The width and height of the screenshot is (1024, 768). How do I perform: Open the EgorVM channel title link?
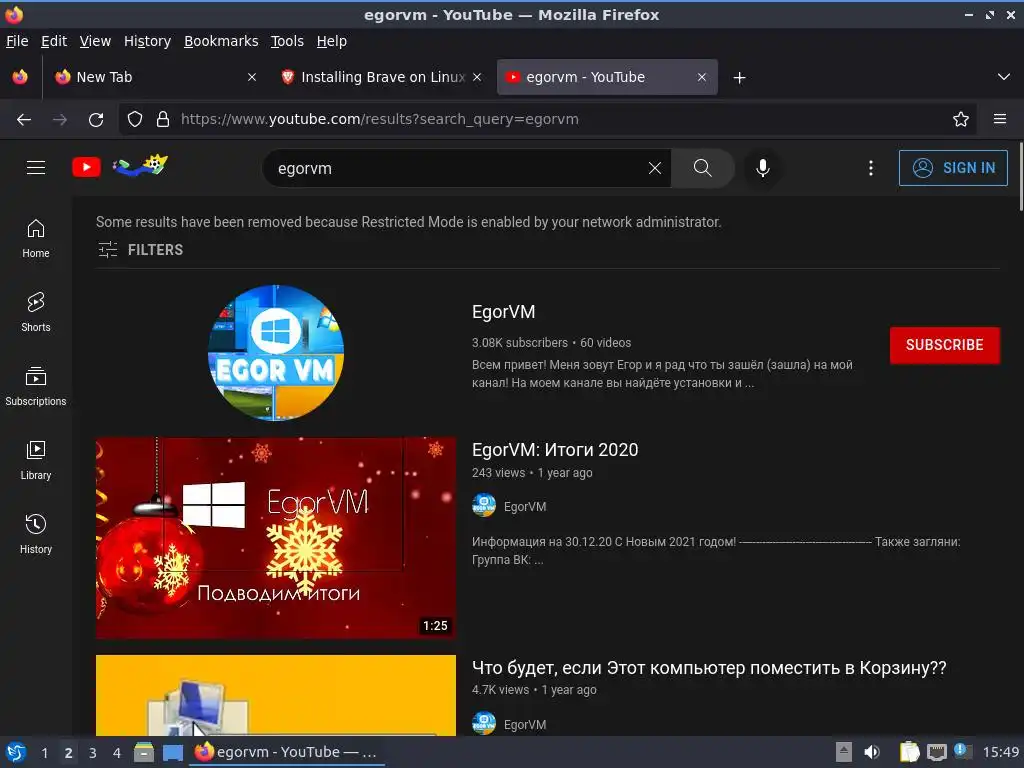(x=504, y=312)
